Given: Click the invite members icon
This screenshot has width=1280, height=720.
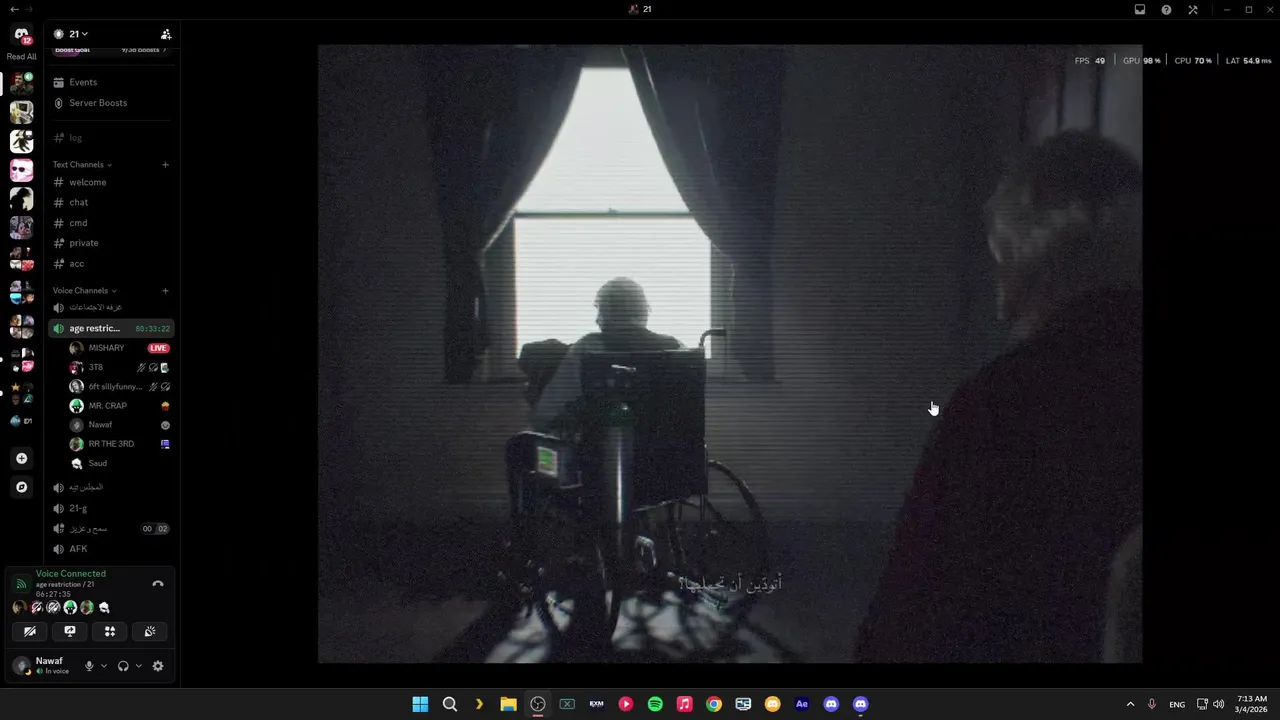Looking at the screenshot, I should [166, 34].
